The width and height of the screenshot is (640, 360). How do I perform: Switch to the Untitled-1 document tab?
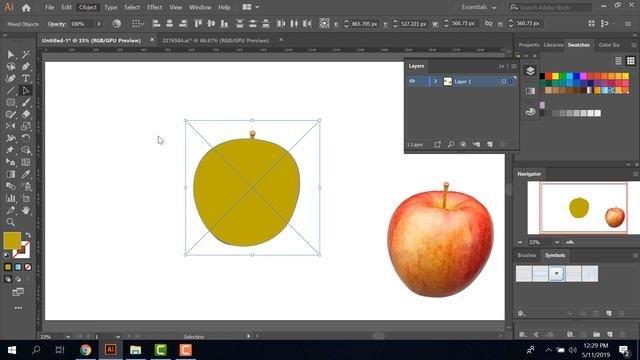coord(91,40)
